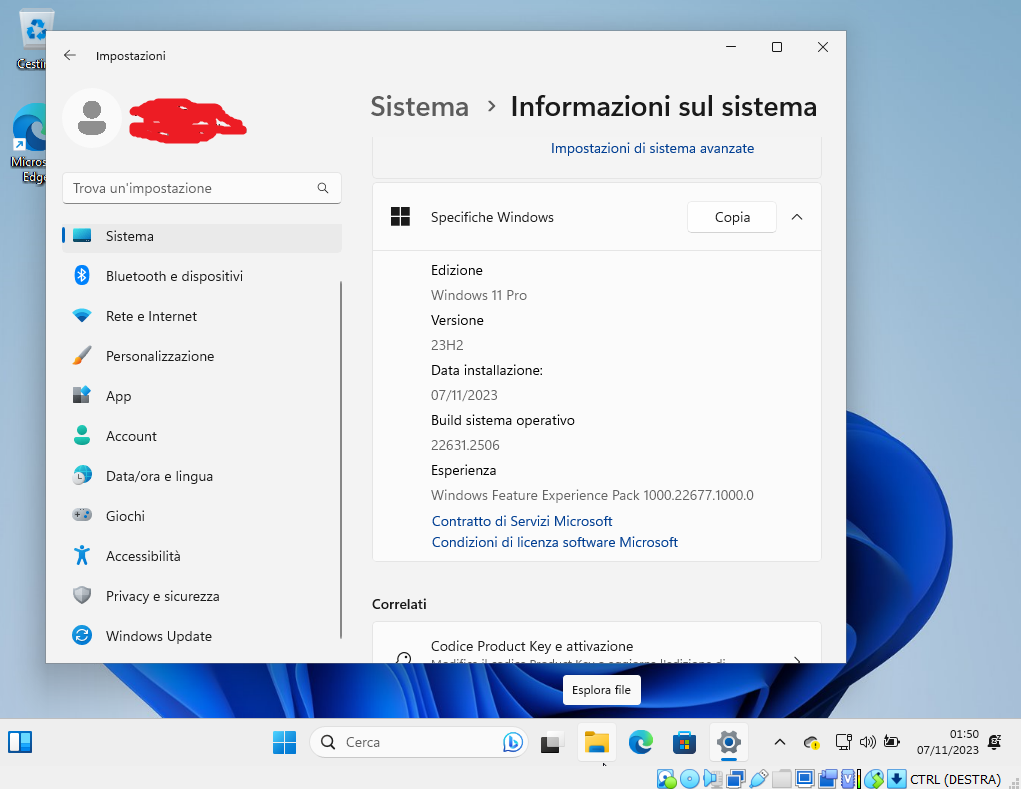The image size is (1021, 789).
Task: Launch Microsoft Edge from the taskbar
Action: click(641, 742)
